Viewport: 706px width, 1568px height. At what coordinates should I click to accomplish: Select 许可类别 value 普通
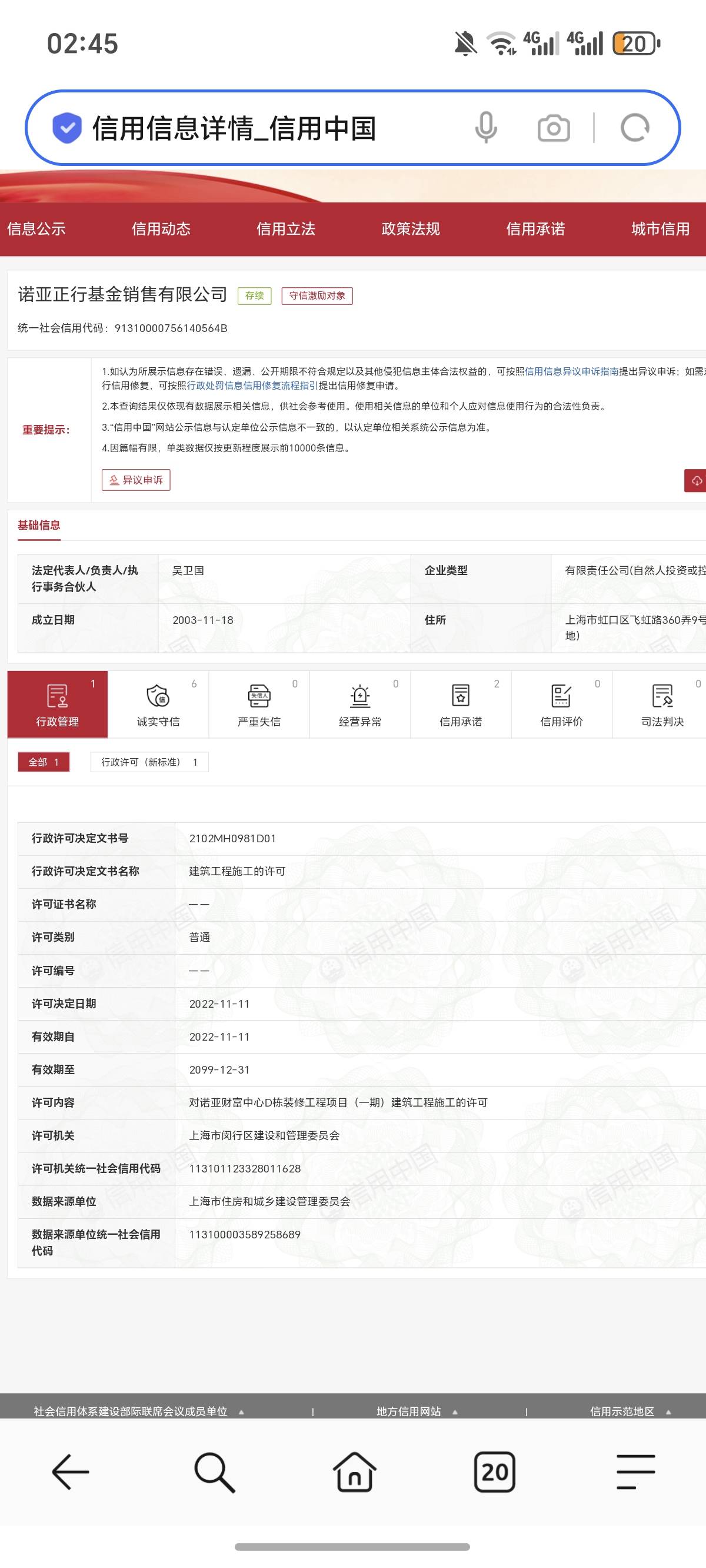tap(199, 938)
